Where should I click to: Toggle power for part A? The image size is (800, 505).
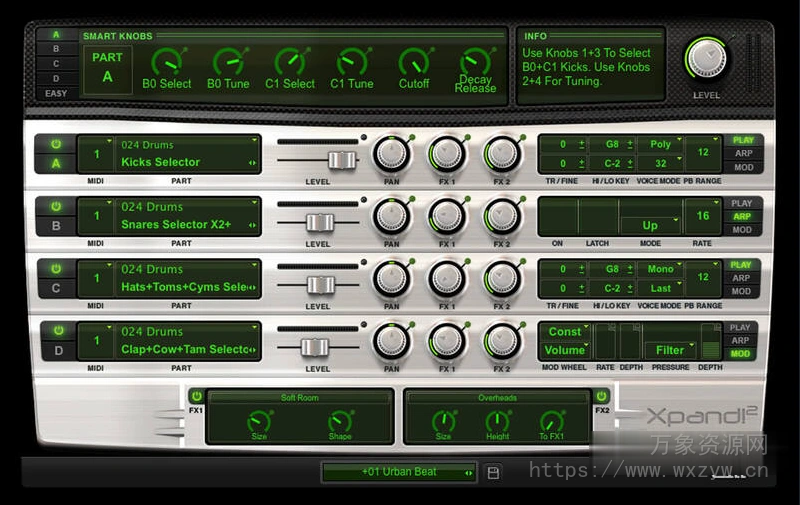56,144
